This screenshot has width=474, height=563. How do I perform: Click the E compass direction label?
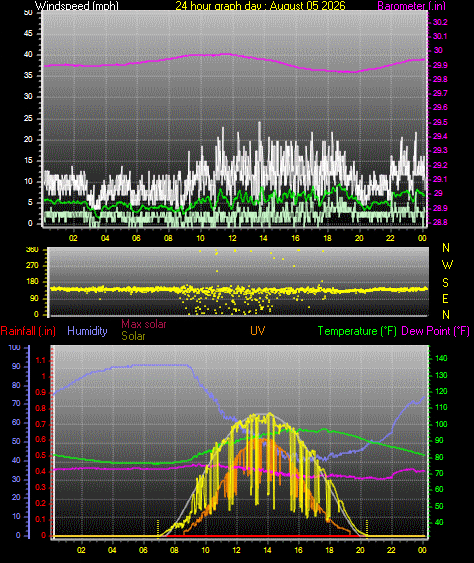(445, 298)
